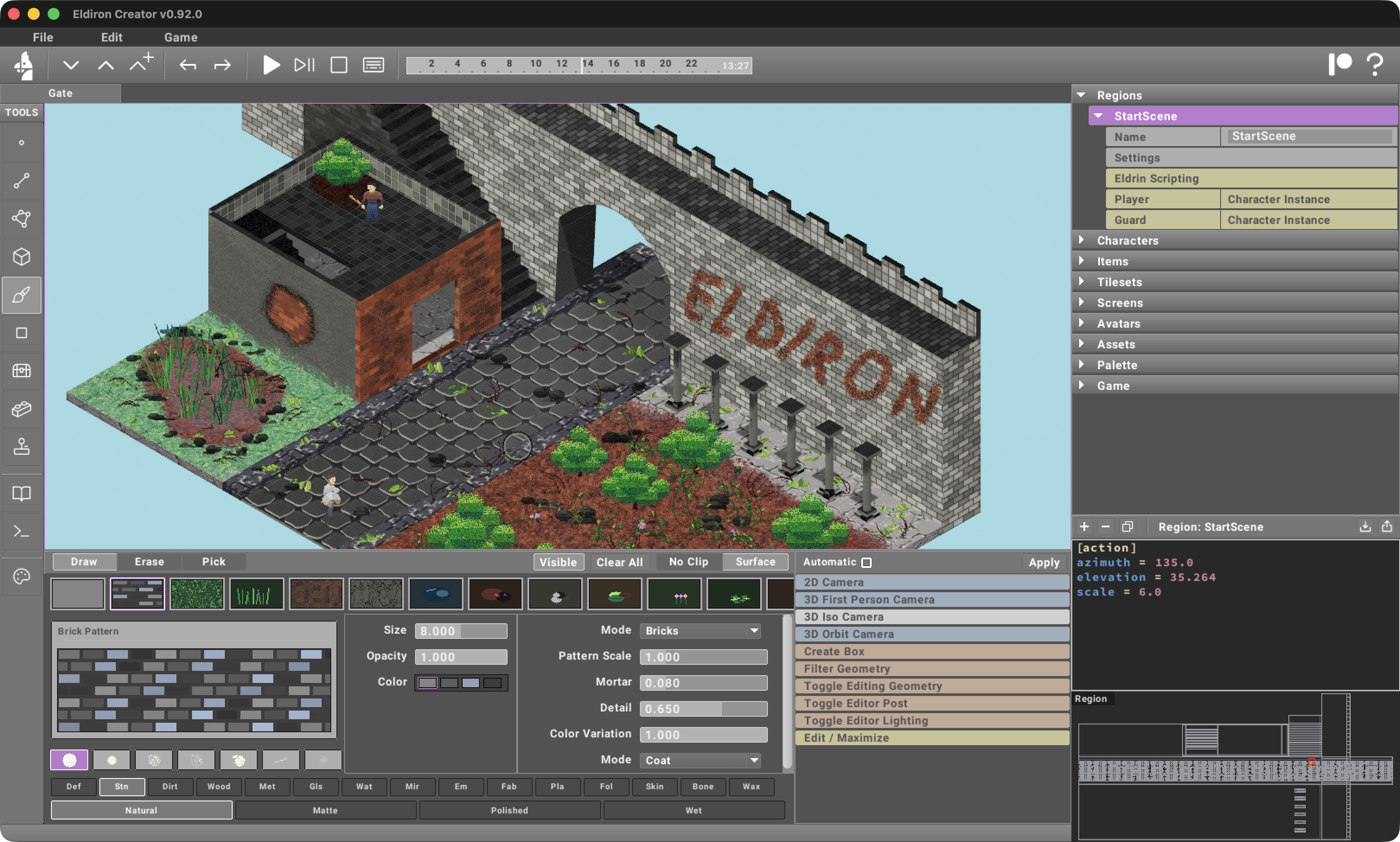1400x842 pixels.
Task: Click the export share icon
Action: (1387, 526)
